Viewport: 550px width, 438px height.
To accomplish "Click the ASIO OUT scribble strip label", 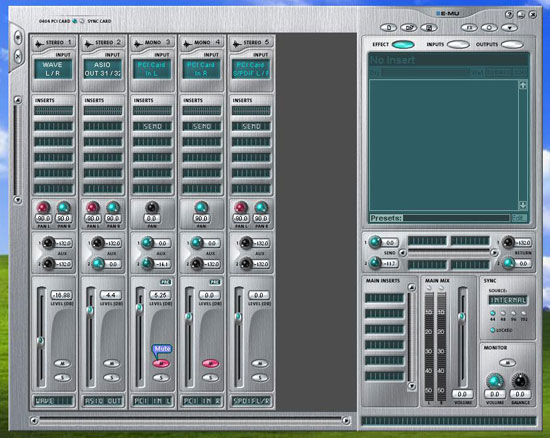I will (103, 401).
